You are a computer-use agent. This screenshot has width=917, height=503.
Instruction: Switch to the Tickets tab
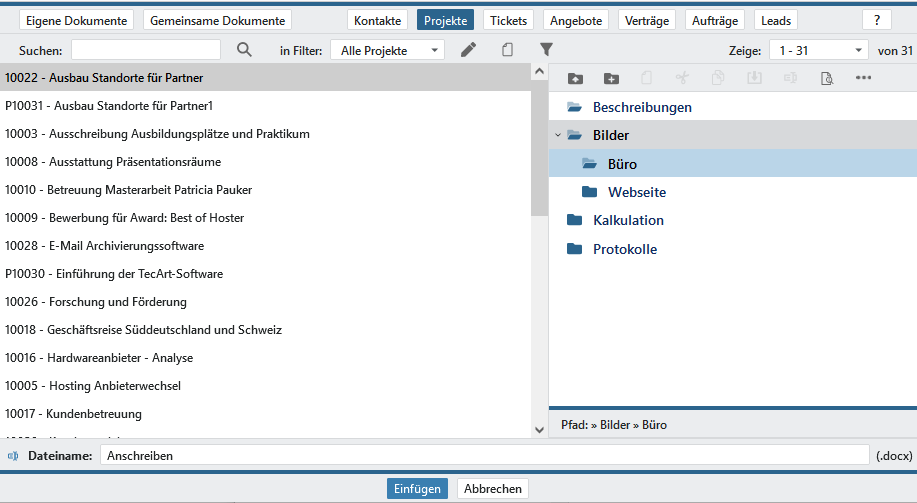point(508,20)
